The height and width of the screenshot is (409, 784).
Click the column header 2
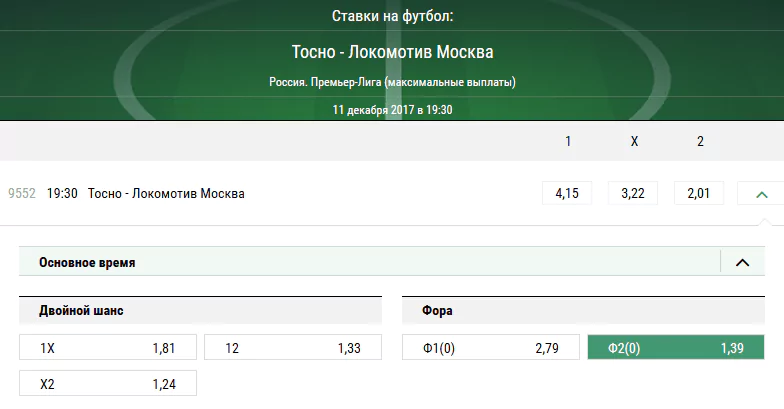[700, 142]
